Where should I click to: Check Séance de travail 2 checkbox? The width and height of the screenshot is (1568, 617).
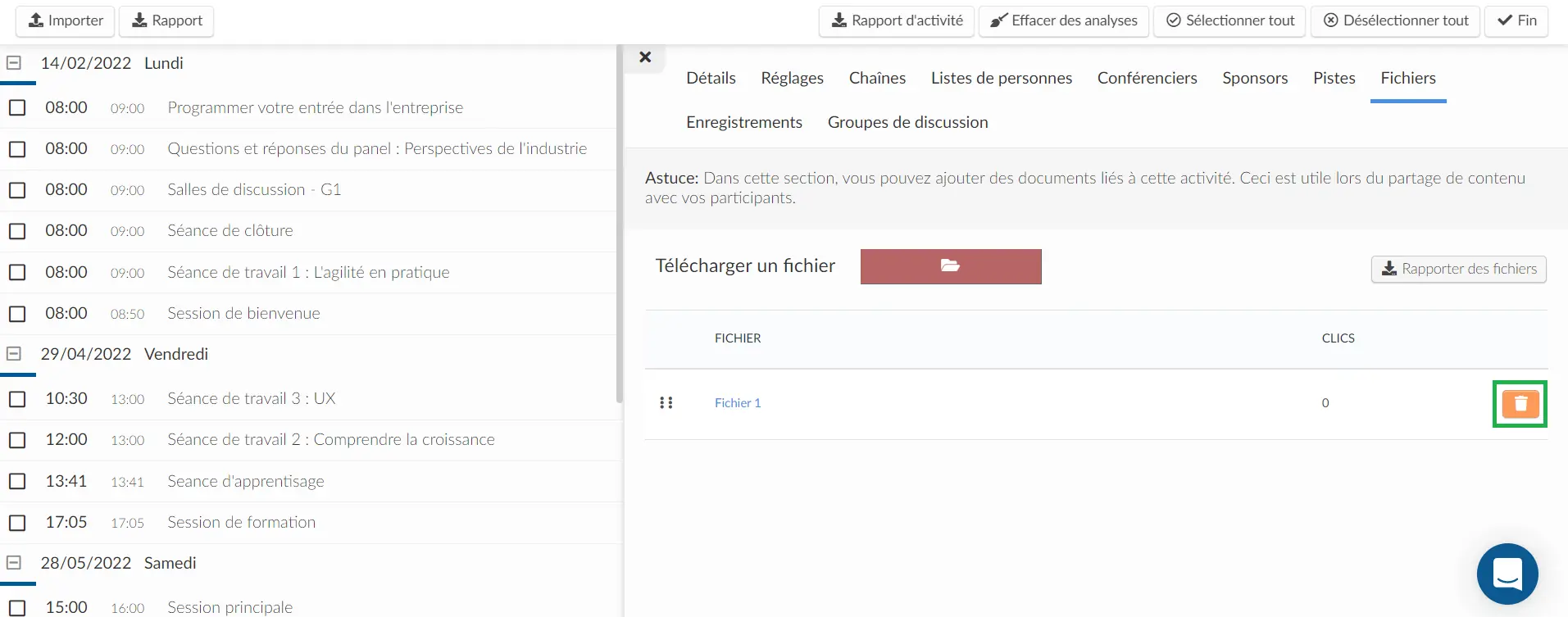(x=17, y=440)
